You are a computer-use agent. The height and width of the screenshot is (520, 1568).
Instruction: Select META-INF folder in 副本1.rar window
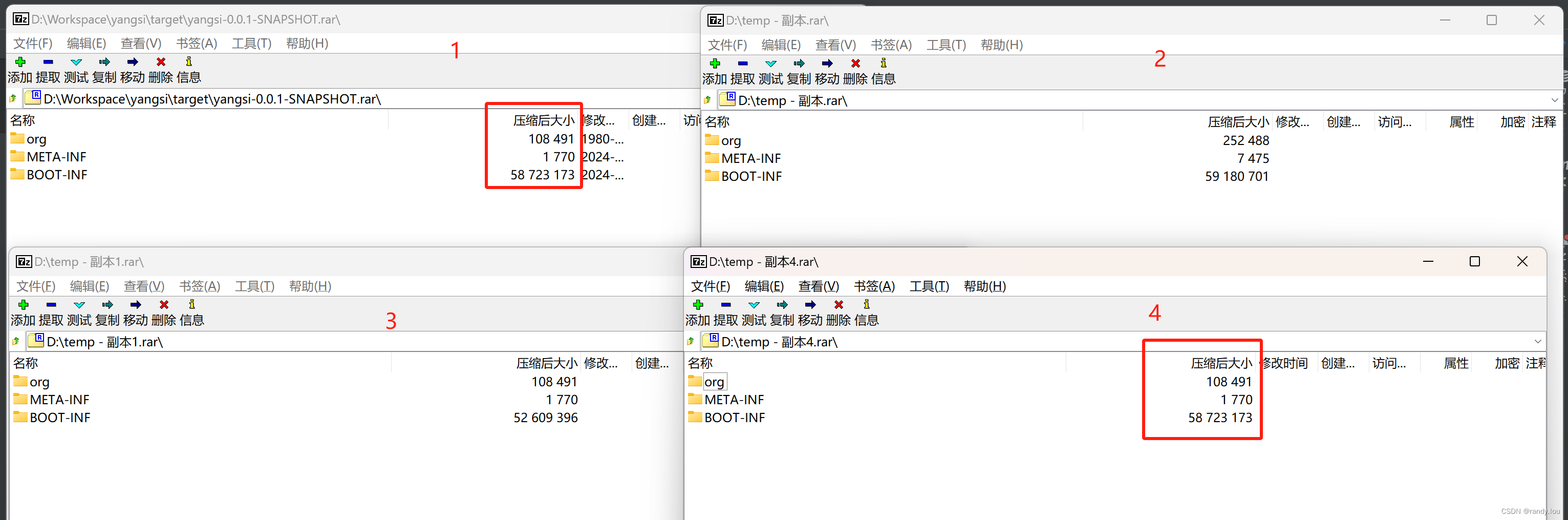(x=59, y=400)
